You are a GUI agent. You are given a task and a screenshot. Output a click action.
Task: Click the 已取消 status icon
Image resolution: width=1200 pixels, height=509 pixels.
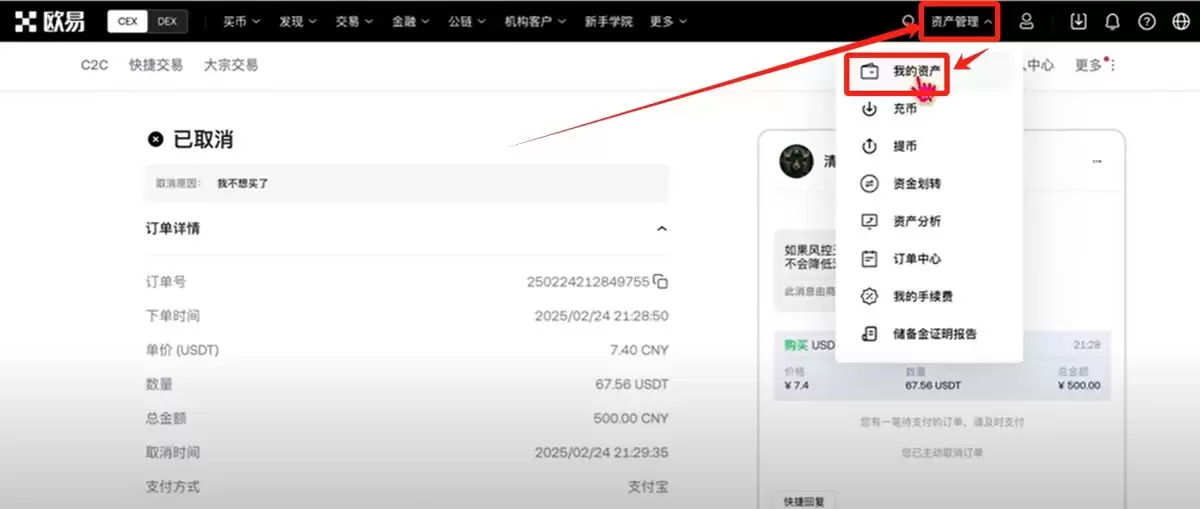[x=155, y=139]
